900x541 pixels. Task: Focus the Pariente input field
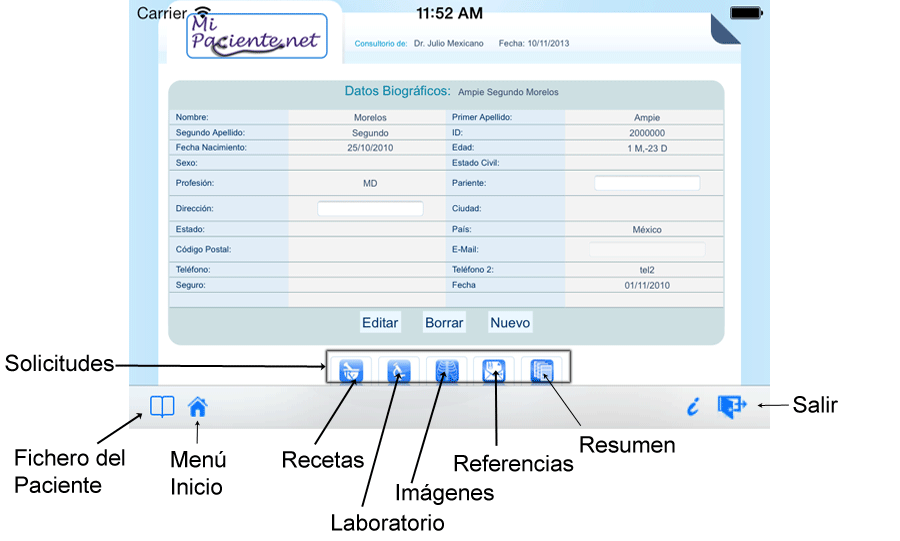(647, 183)
